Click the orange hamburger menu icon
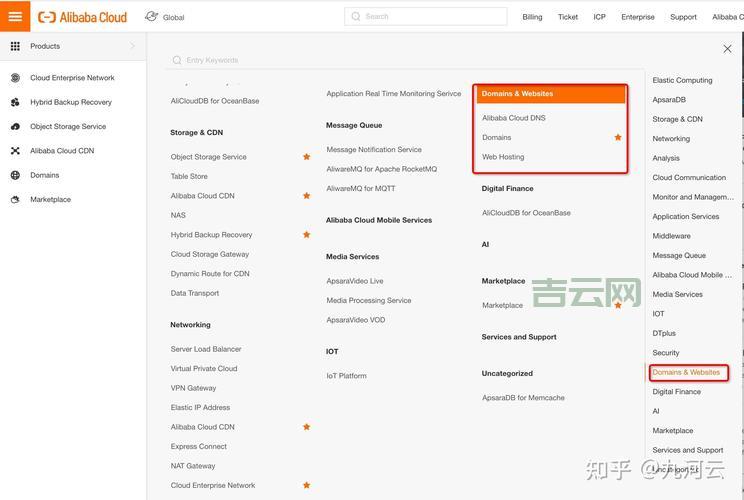Viewport: 744px width, 500px height. (15, 16)
